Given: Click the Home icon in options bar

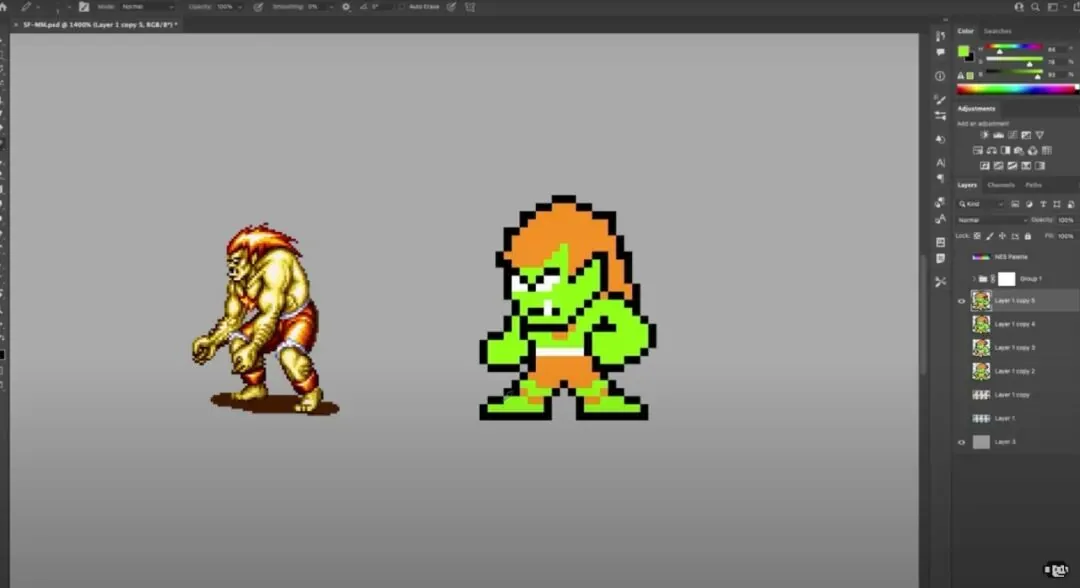Looking at the screenshot, I should tap(3, 6).
